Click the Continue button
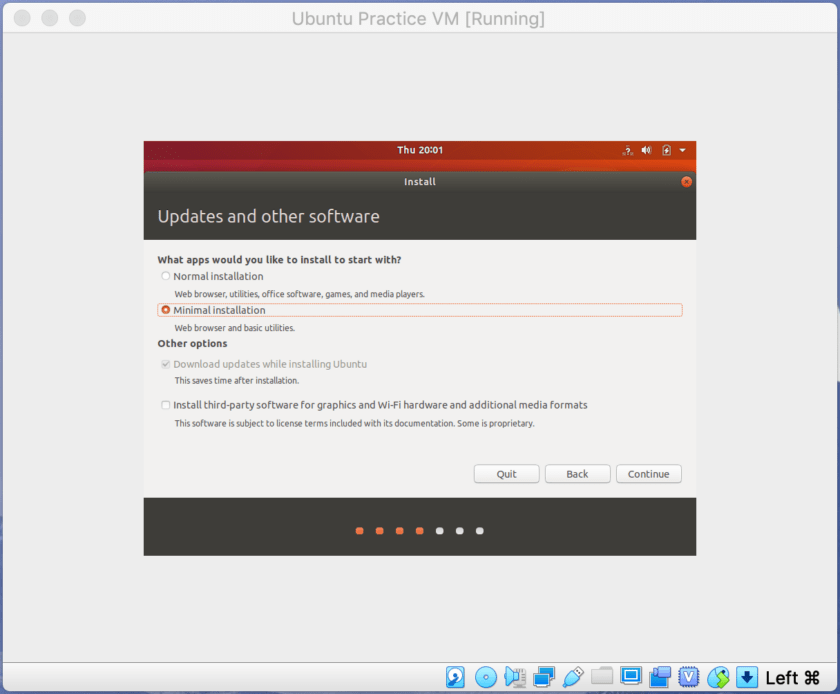Viewport: 840px width, 694px height. click(649, 474)
